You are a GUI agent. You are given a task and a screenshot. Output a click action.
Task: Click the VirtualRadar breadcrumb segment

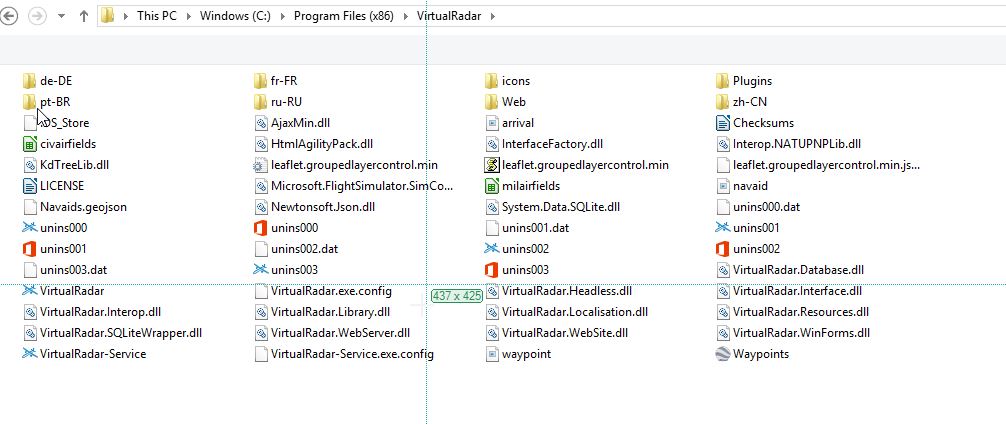[x=448, y=16]
